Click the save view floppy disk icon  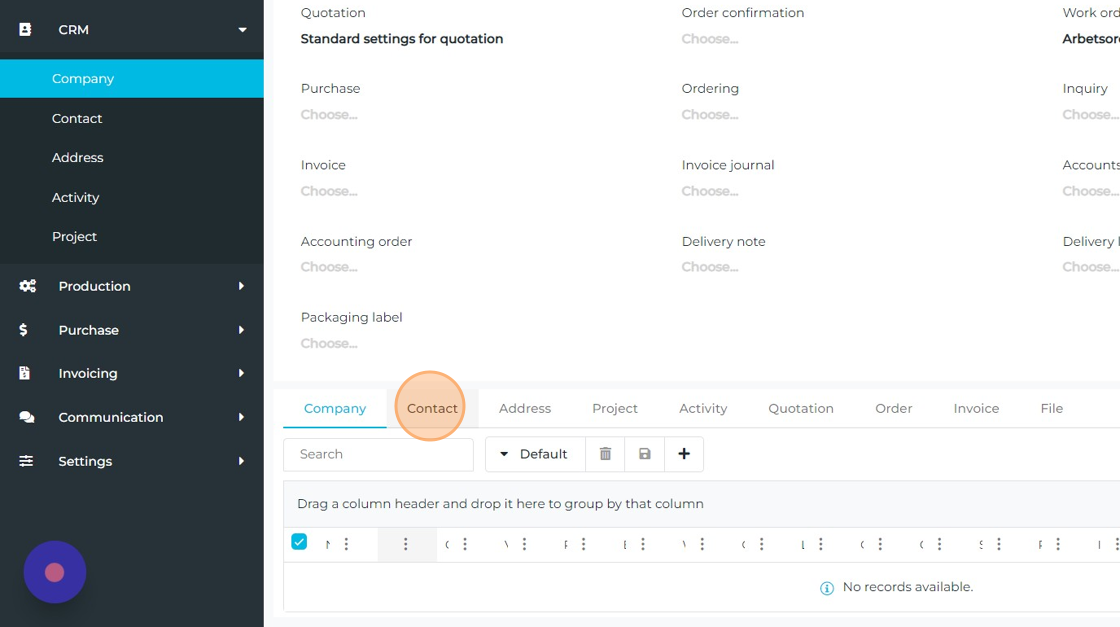click(x=645, y=454)
